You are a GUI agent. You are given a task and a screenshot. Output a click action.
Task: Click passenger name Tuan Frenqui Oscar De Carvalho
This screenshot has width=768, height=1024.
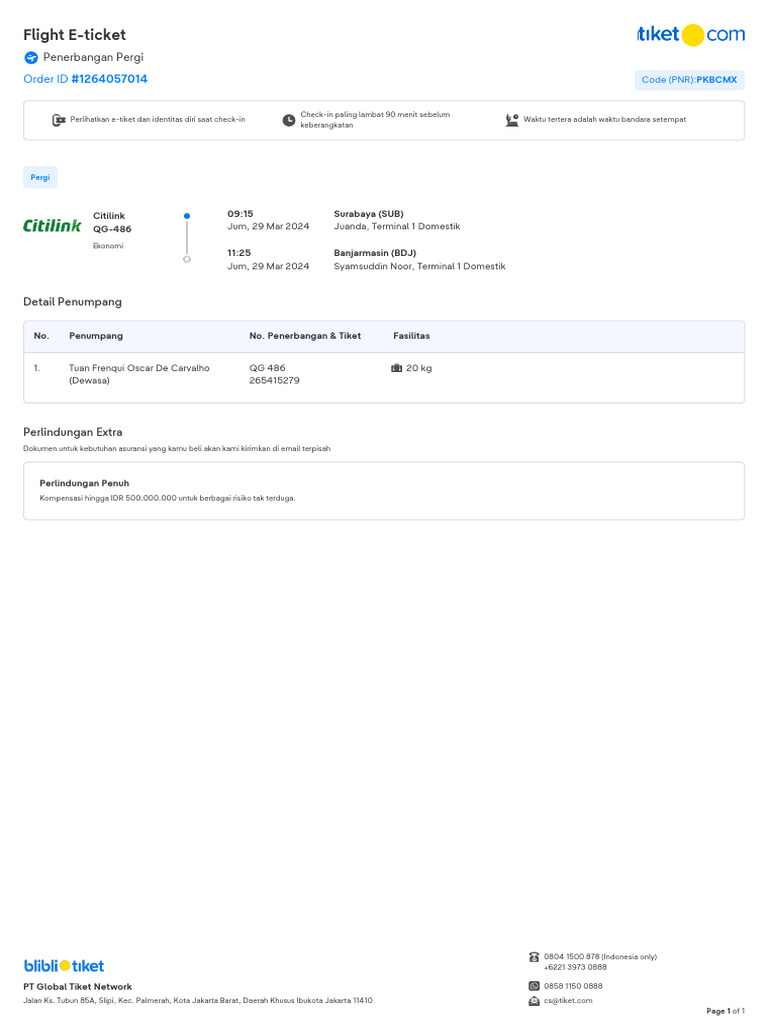click(139, 368)
